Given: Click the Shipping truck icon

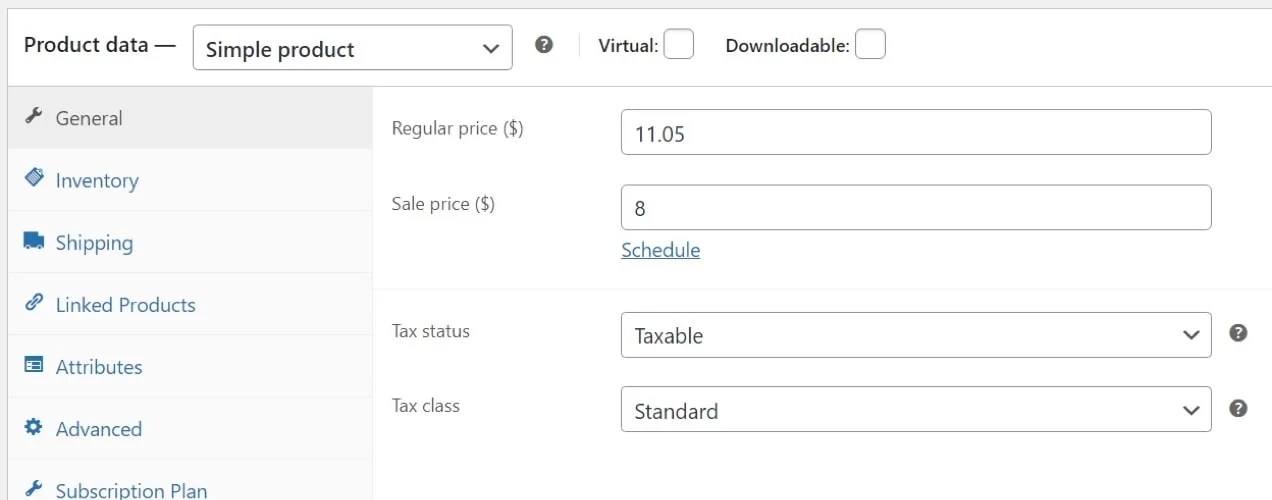Looking at the screenshot, I should pos(34,241).
